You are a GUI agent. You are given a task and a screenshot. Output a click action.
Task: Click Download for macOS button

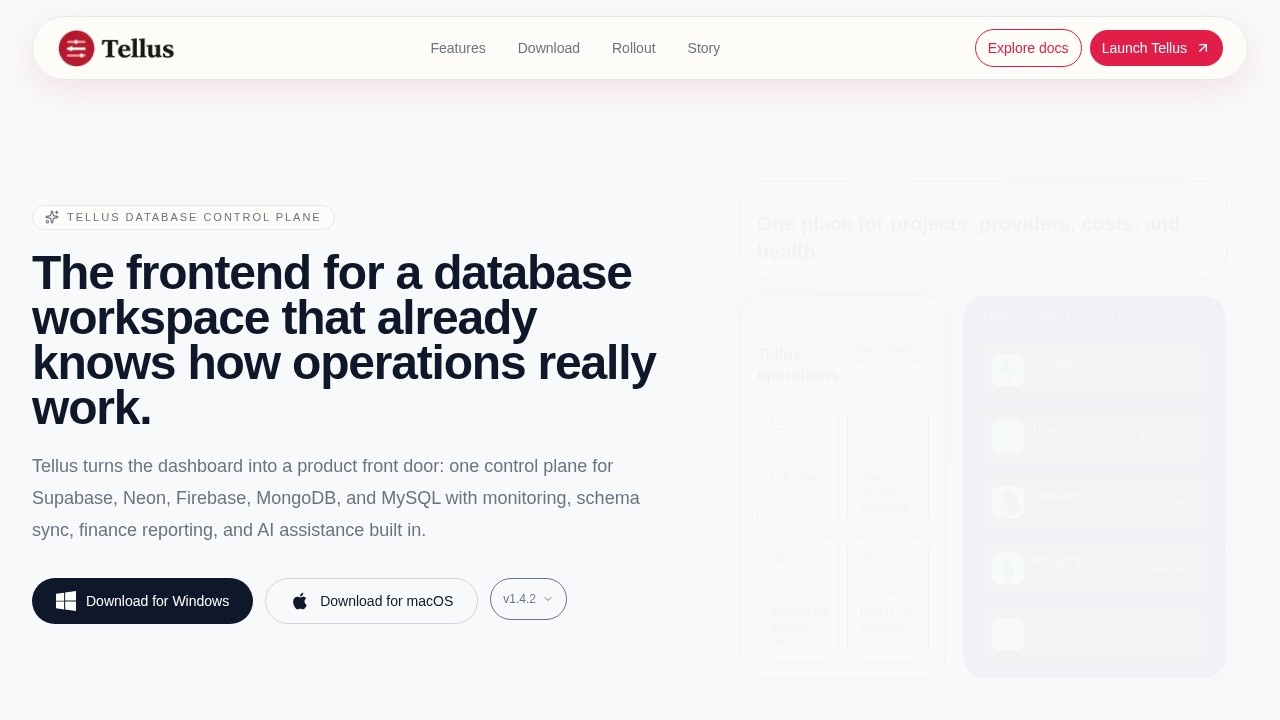[371, 601]
